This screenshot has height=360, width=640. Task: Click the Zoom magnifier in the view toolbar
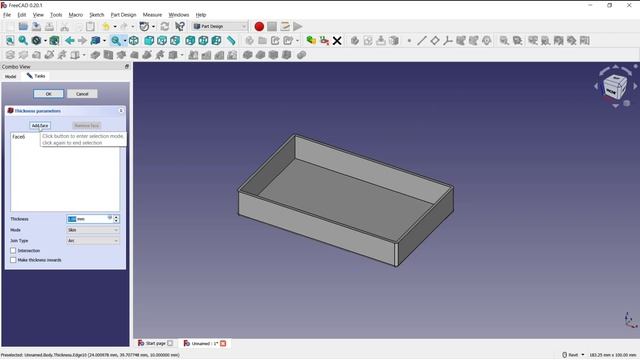click(x=116, y=40)
